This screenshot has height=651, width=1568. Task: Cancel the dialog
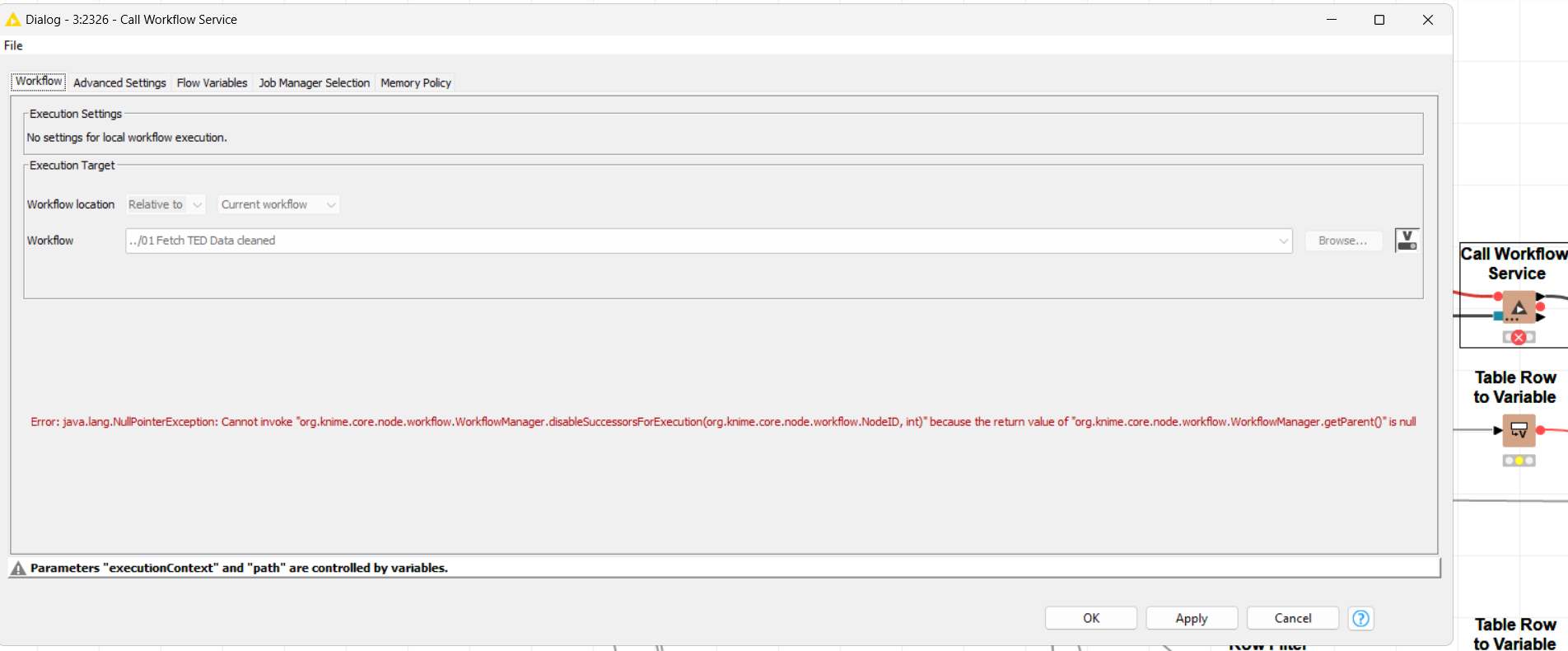pos(1292,618)
